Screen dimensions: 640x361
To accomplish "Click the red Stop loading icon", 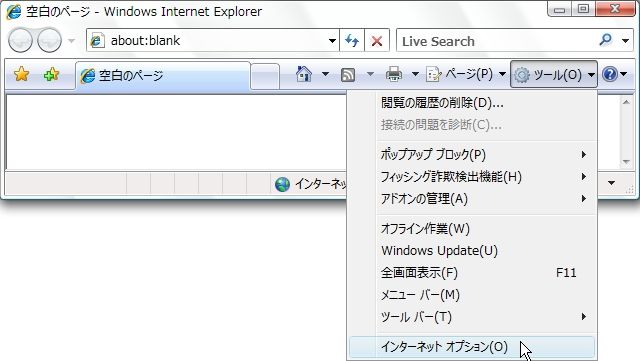I will pyautogui.click(x=377, y=40).
